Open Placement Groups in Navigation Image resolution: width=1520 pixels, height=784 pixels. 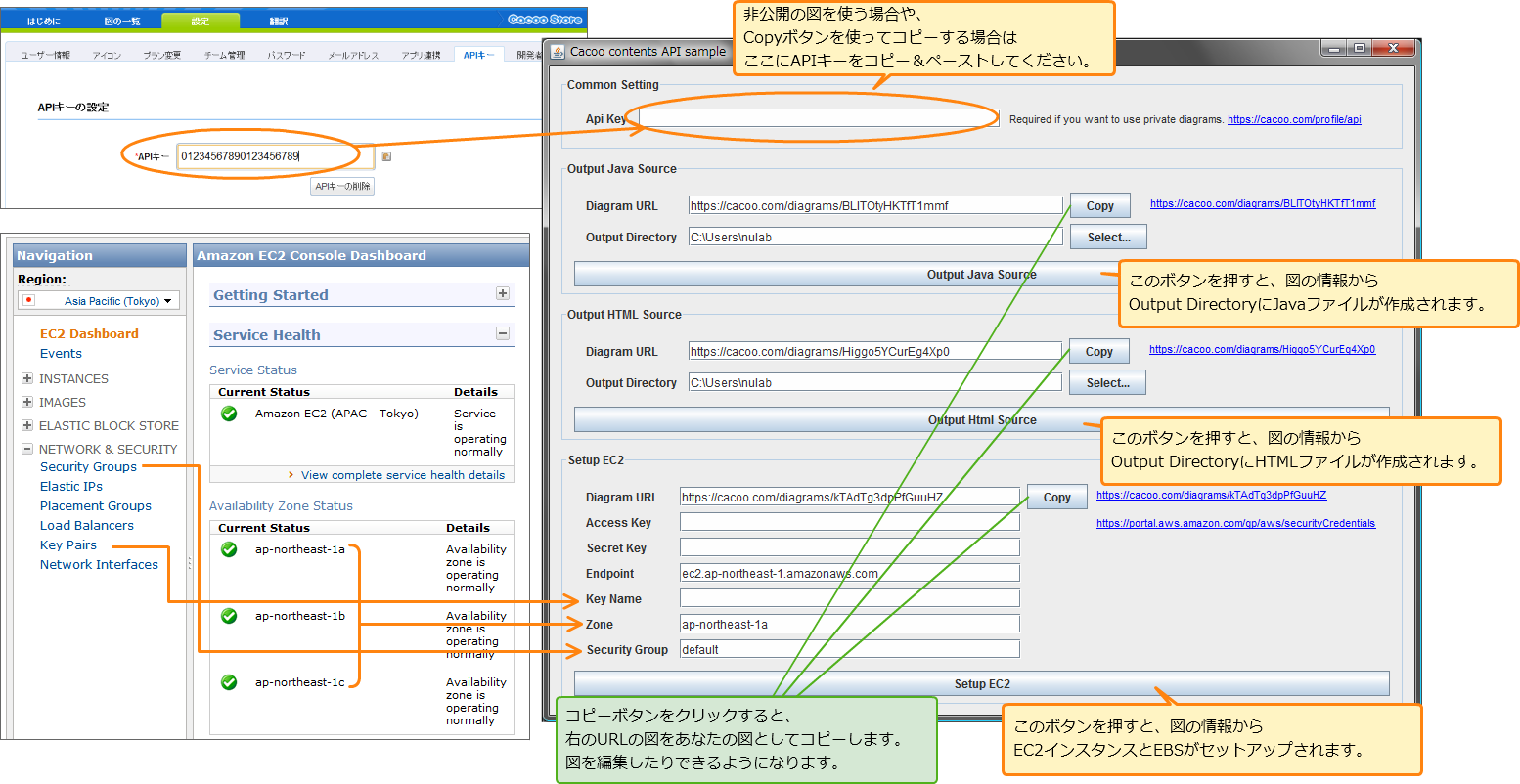pyautogui.click(x=96, y=505)
